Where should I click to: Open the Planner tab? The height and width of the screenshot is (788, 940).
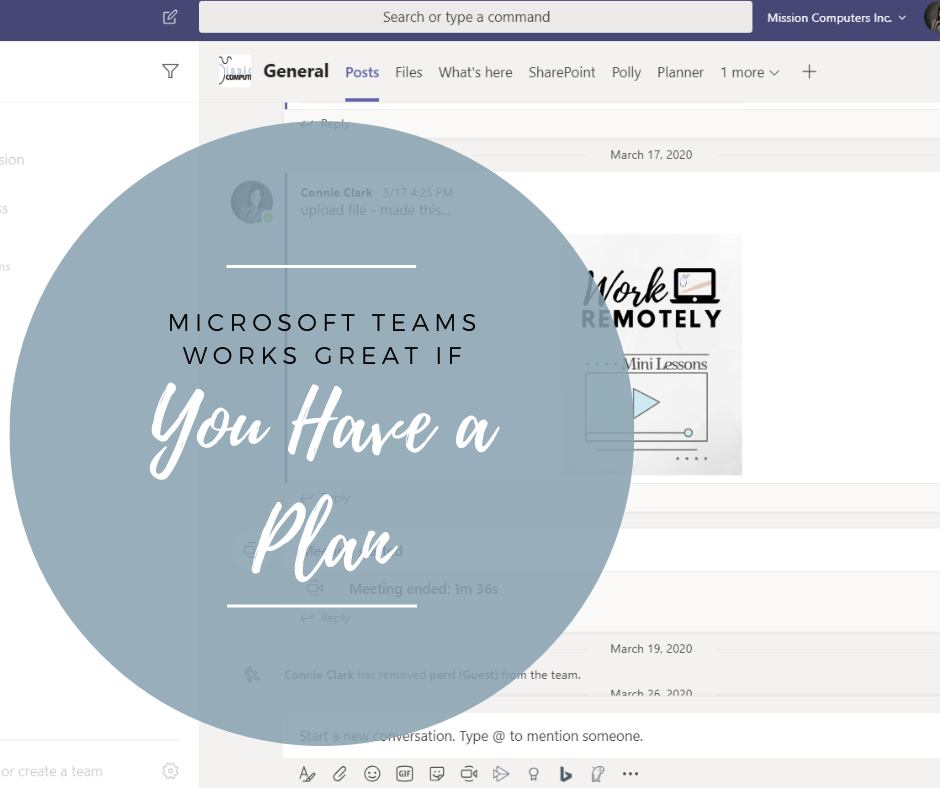pos(680,73)
